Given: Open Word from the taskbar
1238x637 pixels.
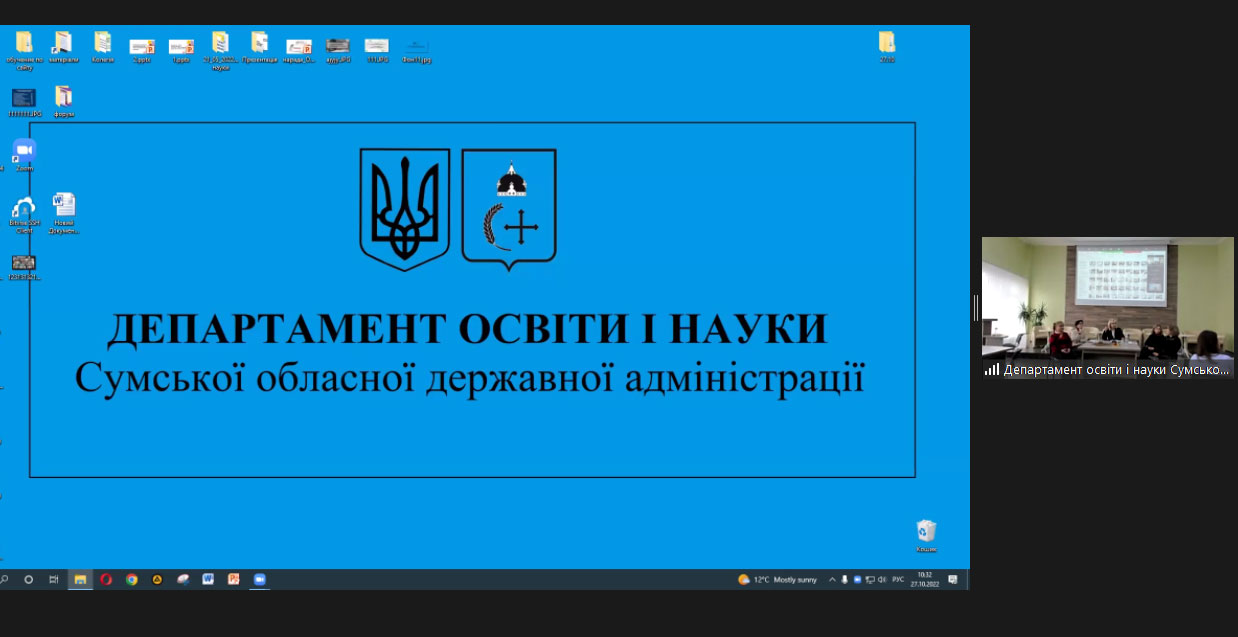Looking at the screenshot, I should pos(209,579).
